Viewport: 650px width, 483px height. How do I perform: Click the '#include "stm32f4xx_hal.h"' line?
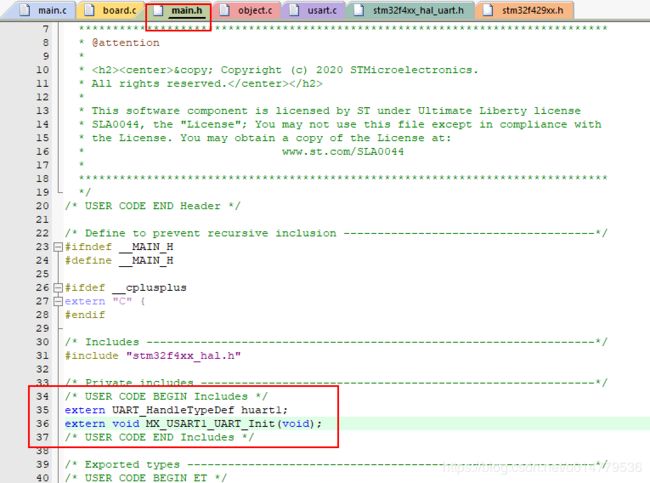click(x=153, y=356)
